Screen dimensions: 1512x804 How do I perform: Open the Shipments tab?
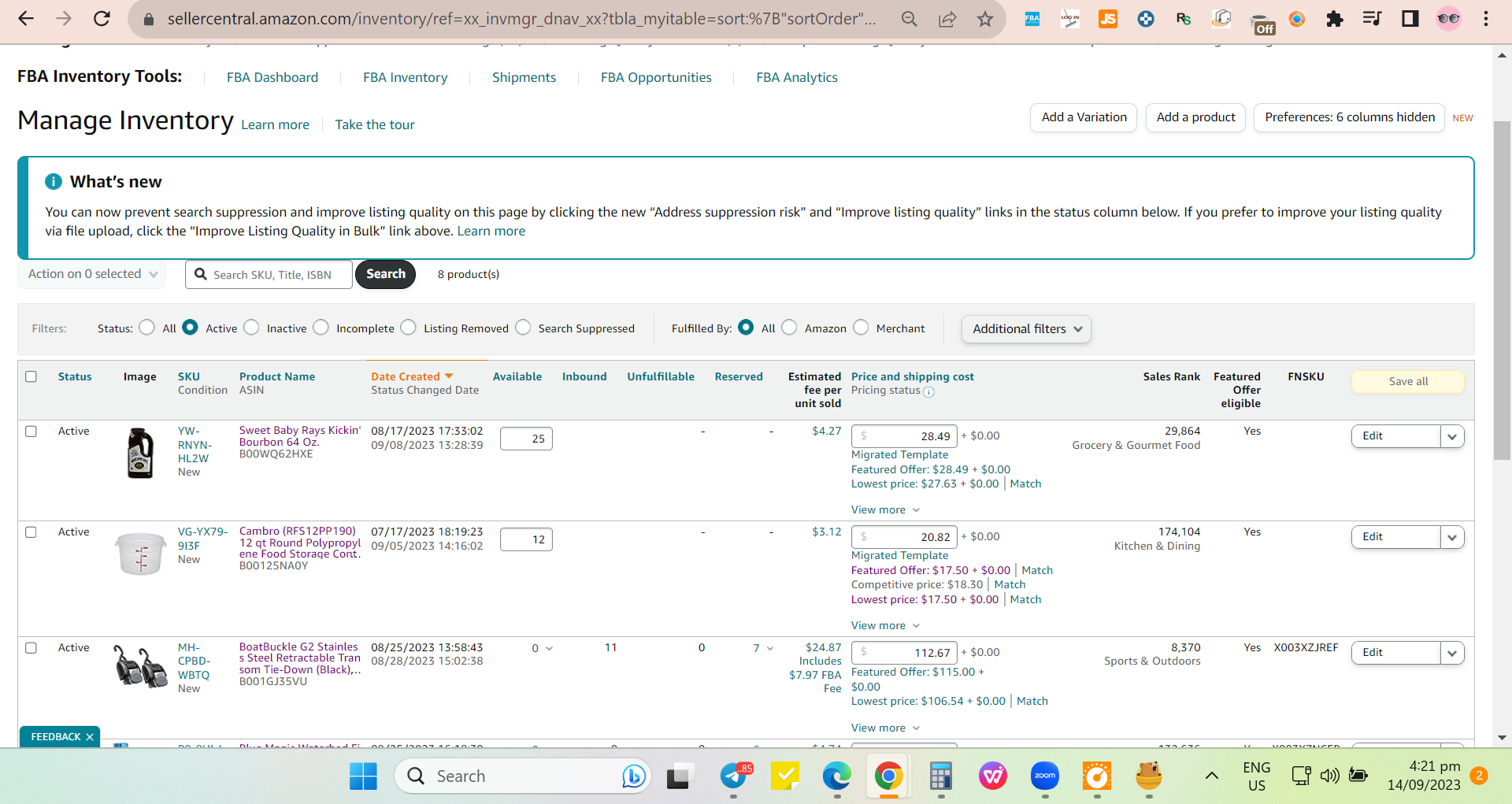[524, 77]
